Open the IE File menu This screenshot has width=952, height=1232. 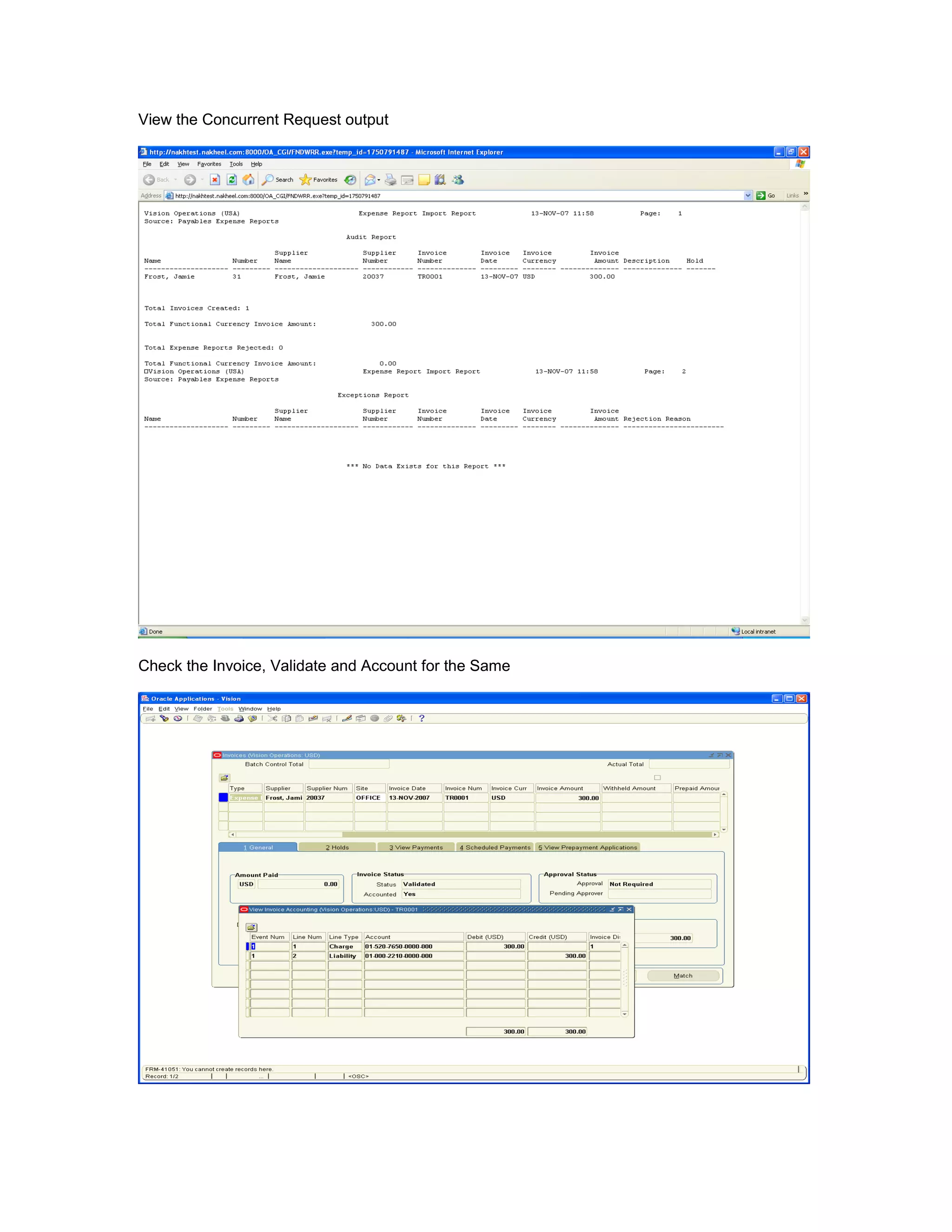147,164
